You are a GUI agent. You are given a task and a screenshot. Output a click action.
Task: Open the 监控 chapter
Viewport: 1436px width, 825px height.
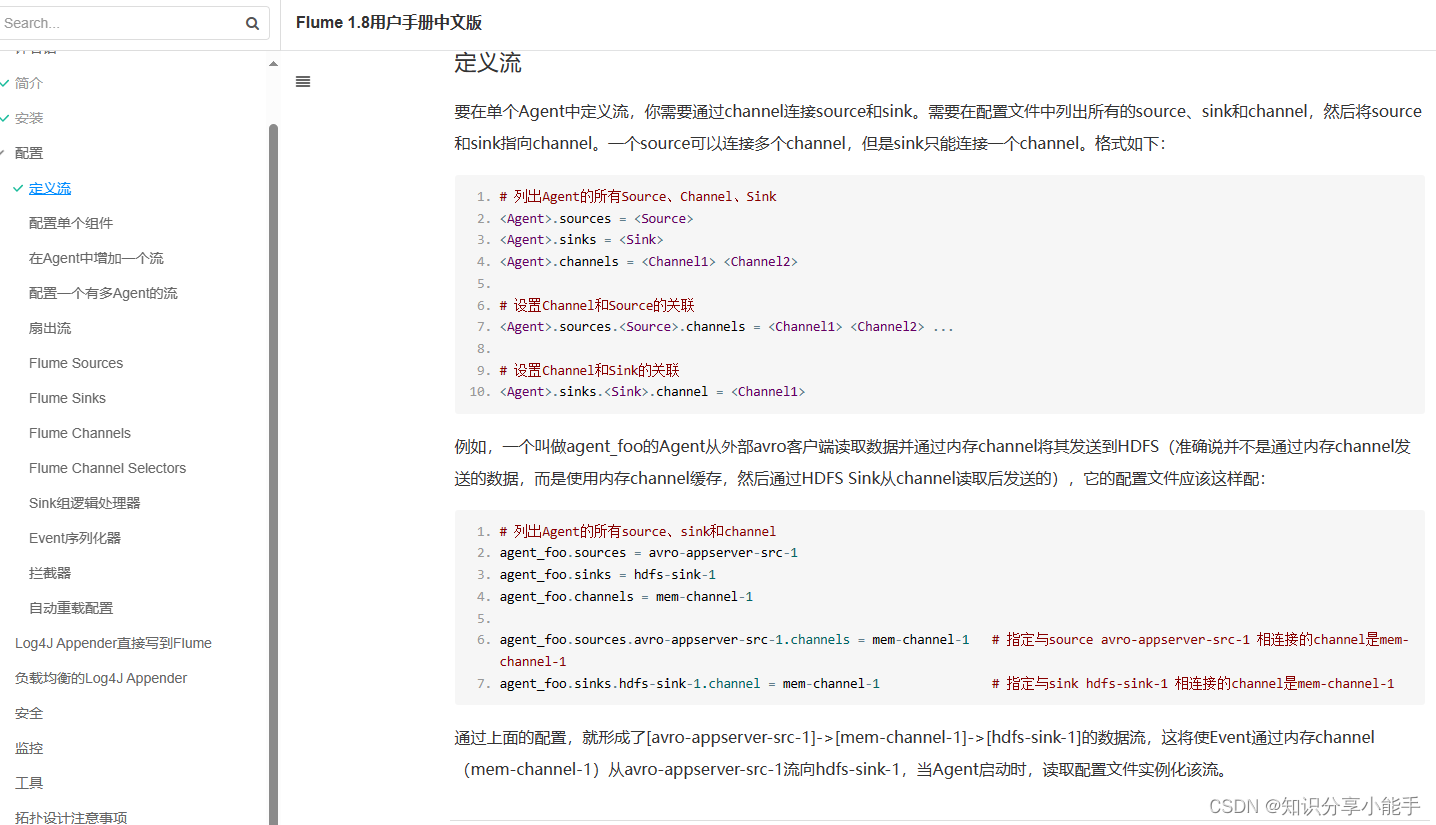click(x=29, y=748)
